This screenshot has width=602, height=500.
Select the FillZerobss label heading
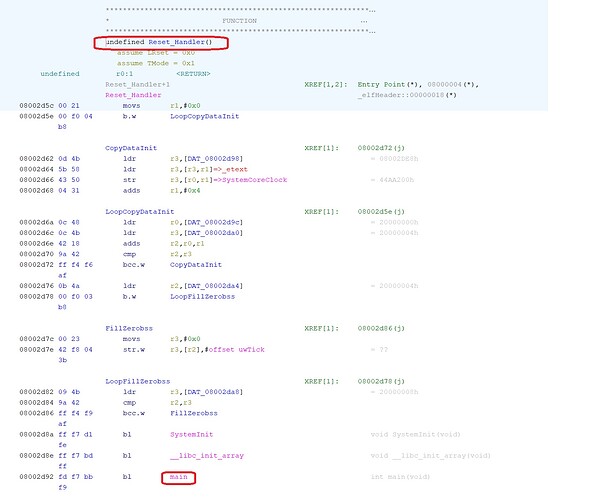(128, 327)
